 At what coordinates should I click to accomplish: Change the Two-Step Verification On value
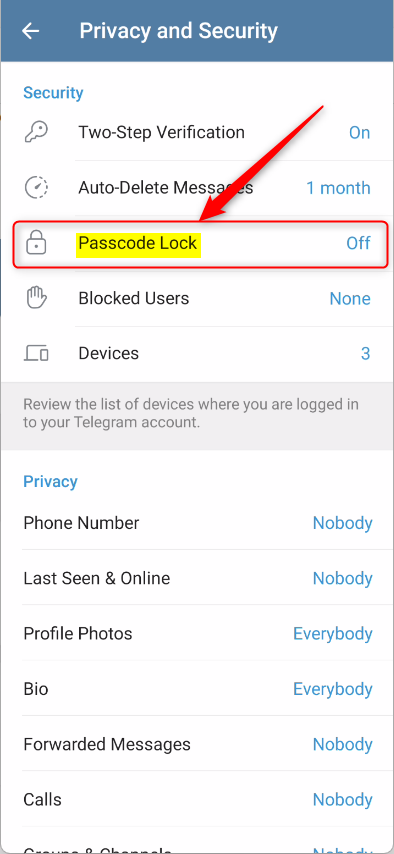(360, 132)
